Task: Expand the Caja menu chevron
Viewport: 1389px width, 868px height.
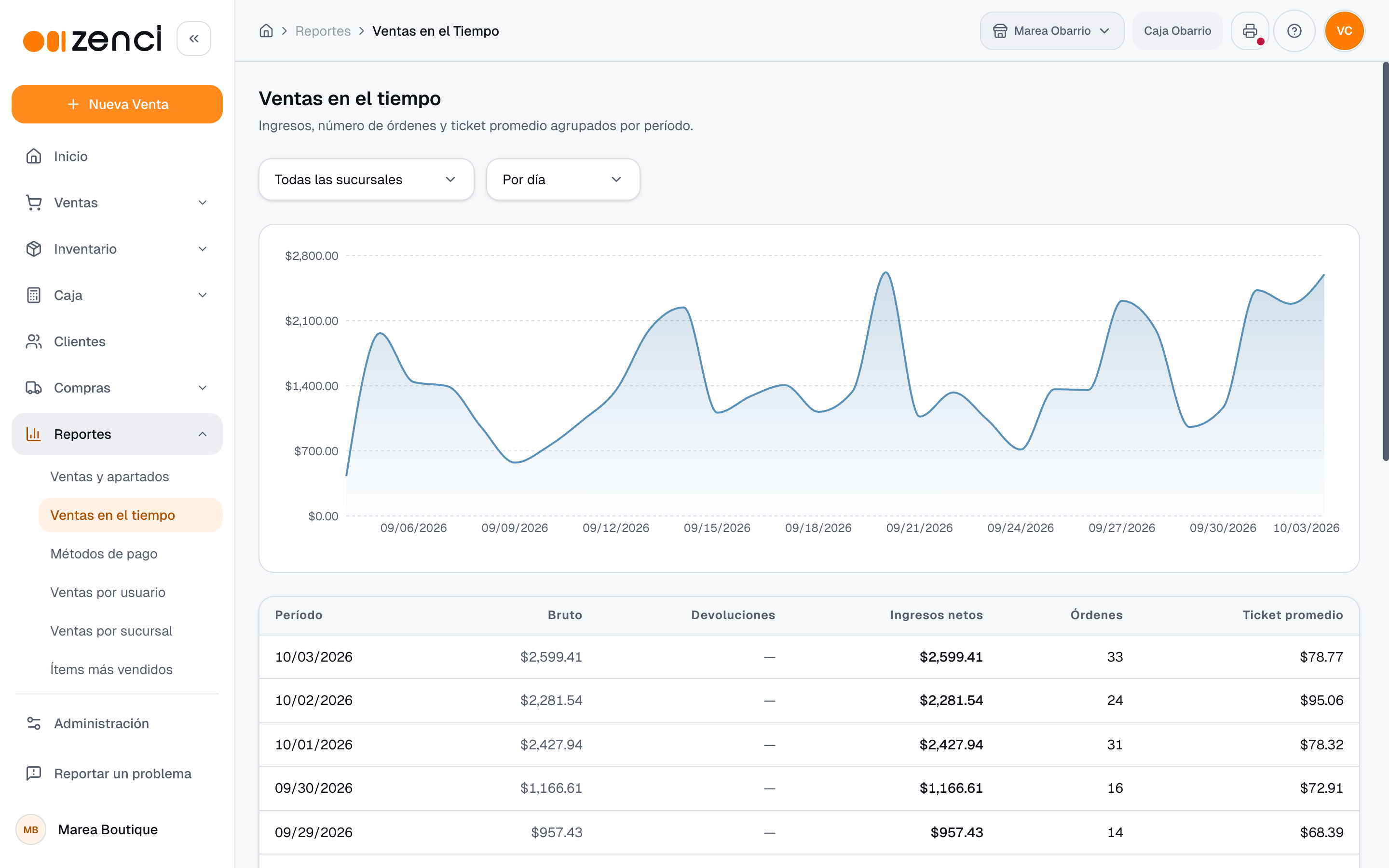Action: pos(203,295)
